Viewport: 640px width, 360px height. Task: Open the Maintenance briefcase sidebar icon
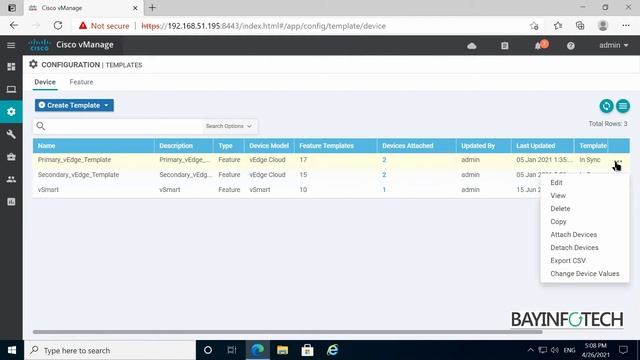tap(11, 157)
